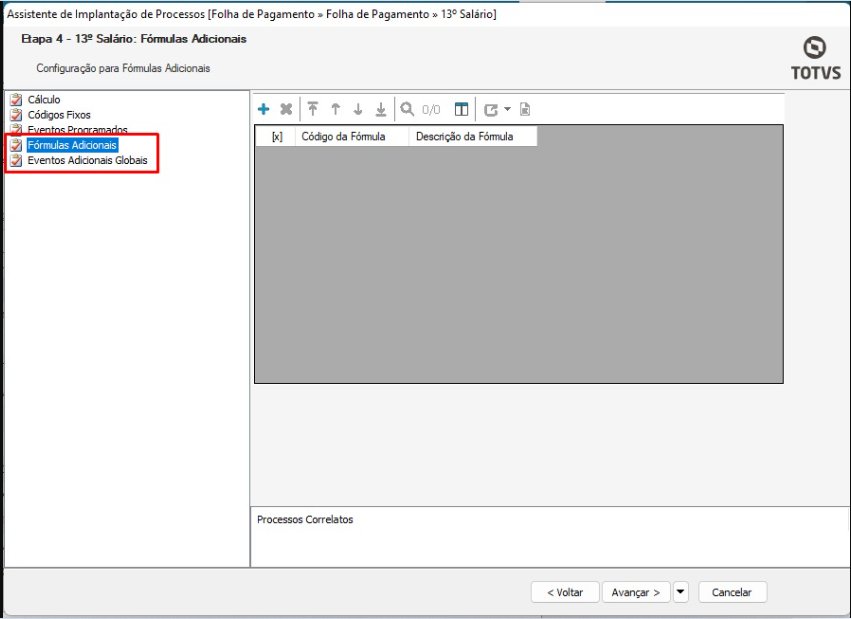Image resolution: width=851 pixels, height=619 pixels.
Task: Add a new formula with plus icon
Action: click(264, 109)
